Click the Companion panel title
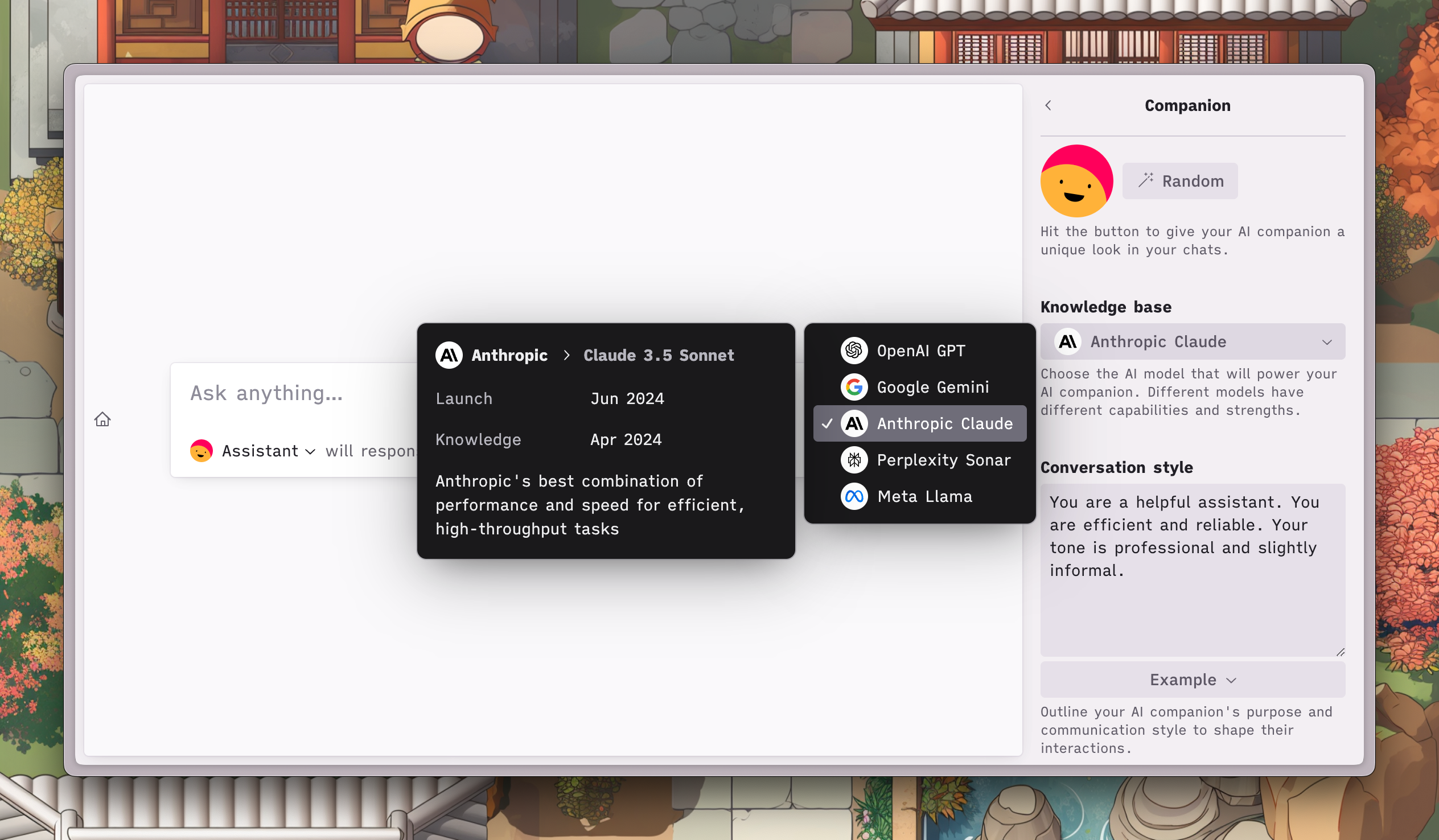 [1187, 105]
